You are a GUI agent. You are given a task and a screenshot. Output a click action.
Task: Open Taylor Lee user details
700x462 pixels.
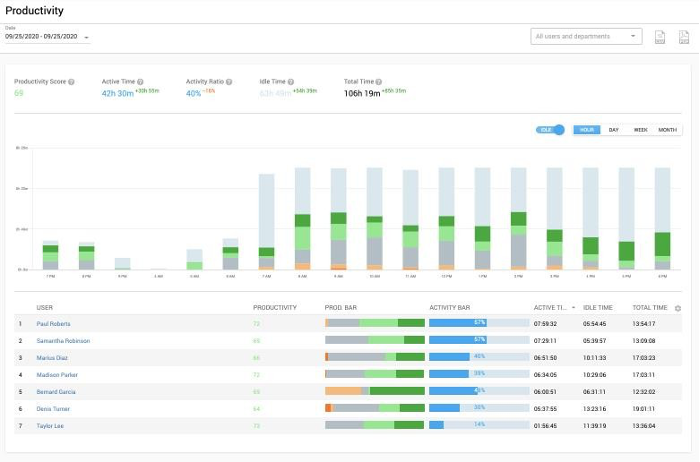click(x=50, y=425)
